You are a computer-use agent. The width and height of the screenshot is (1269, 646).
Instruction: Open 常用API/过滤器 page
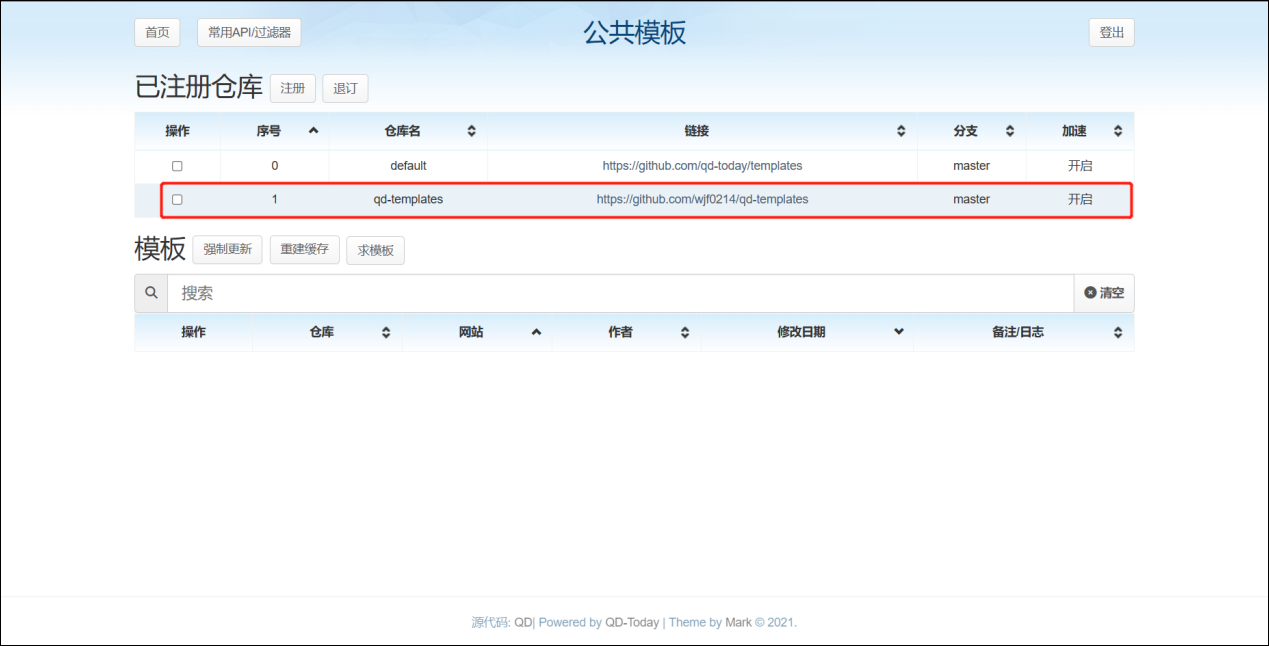[x=249, y=32]
